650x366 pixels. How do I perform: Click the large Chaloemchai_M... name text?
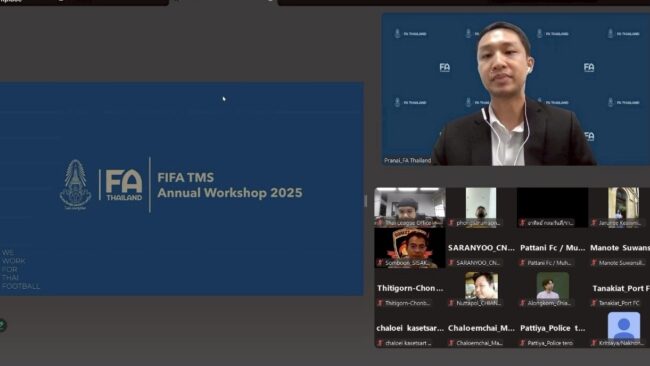[x=481, y=328]
